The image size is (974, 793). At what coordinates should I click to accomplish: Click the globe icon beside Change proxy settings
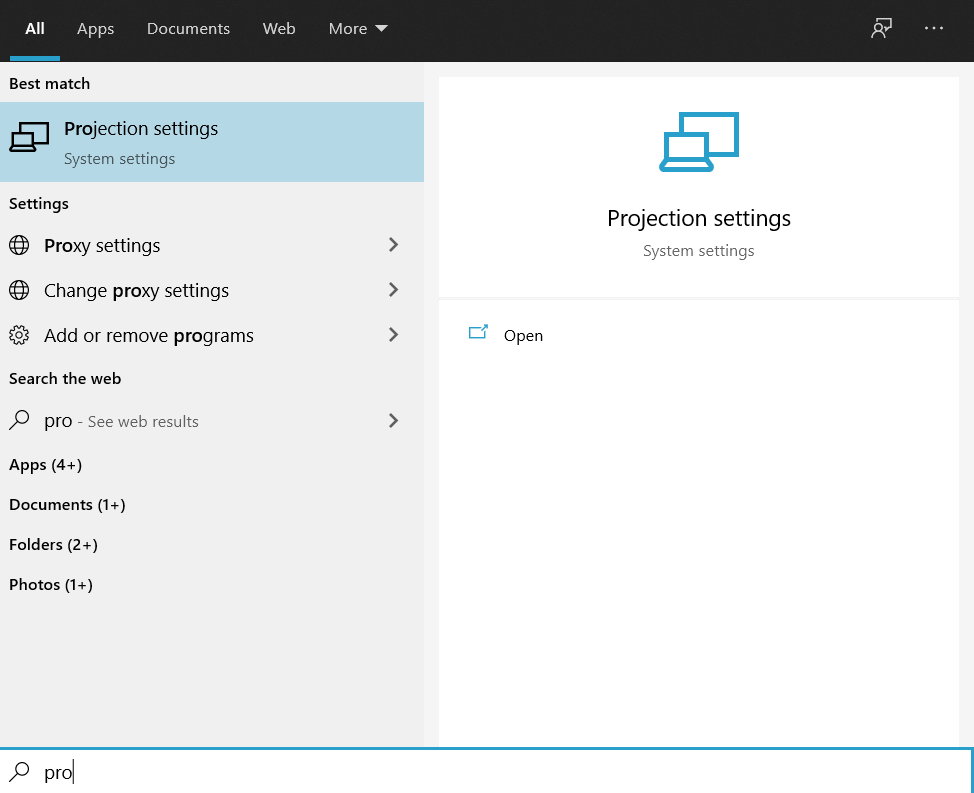coord(19,291)
